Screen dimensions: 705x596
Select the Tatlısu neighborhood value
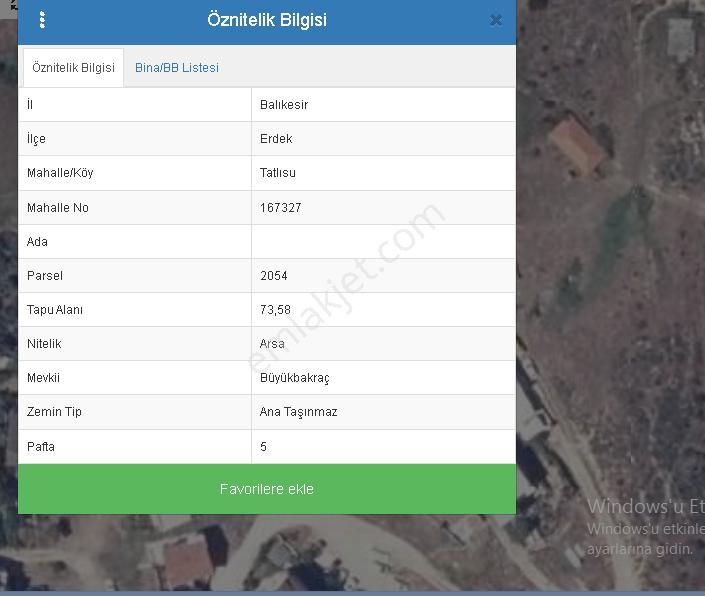277,173
